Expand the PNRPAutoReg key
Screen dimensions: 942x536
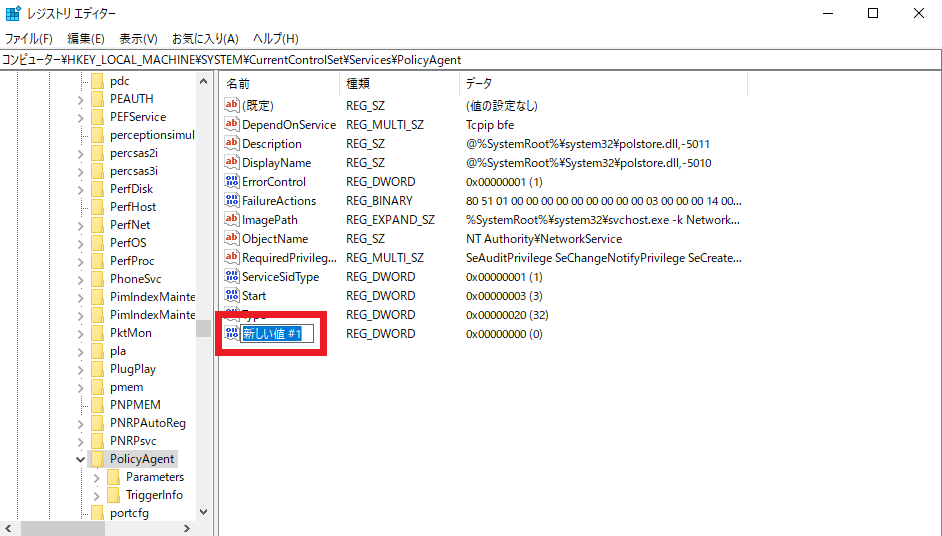[x=81, y=424]
